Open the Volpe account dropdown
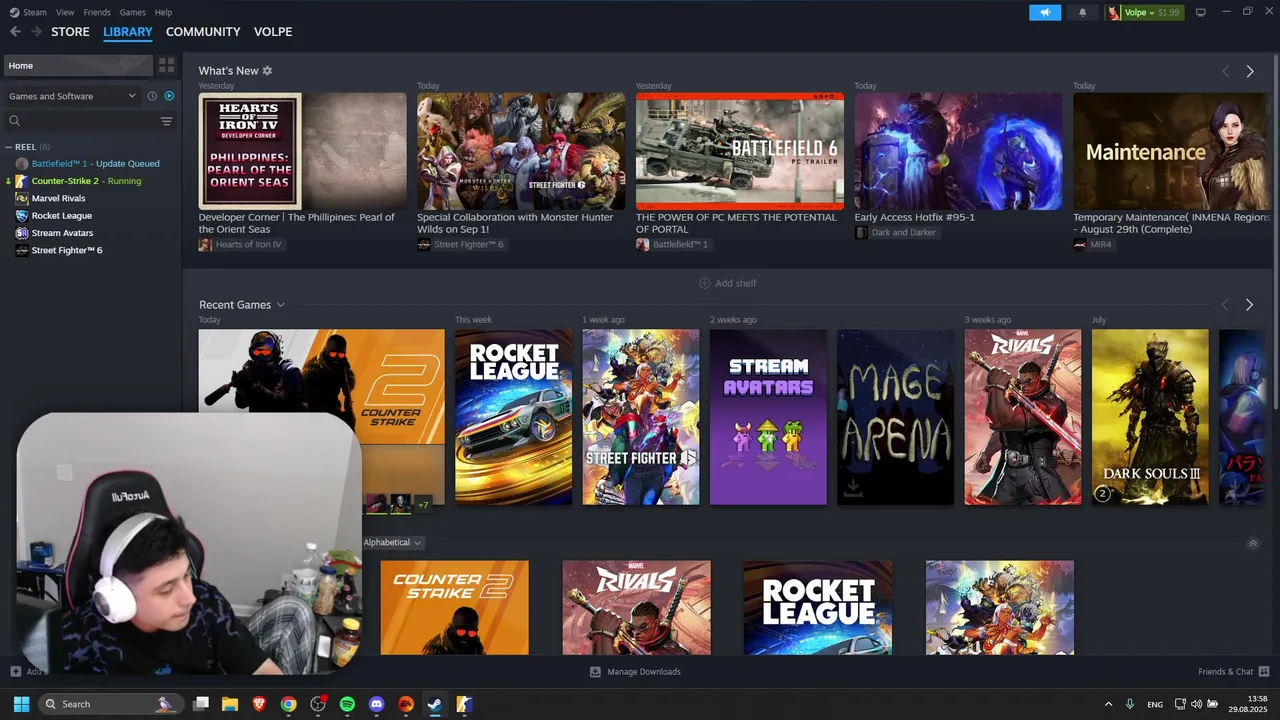 pos(1144,12)
